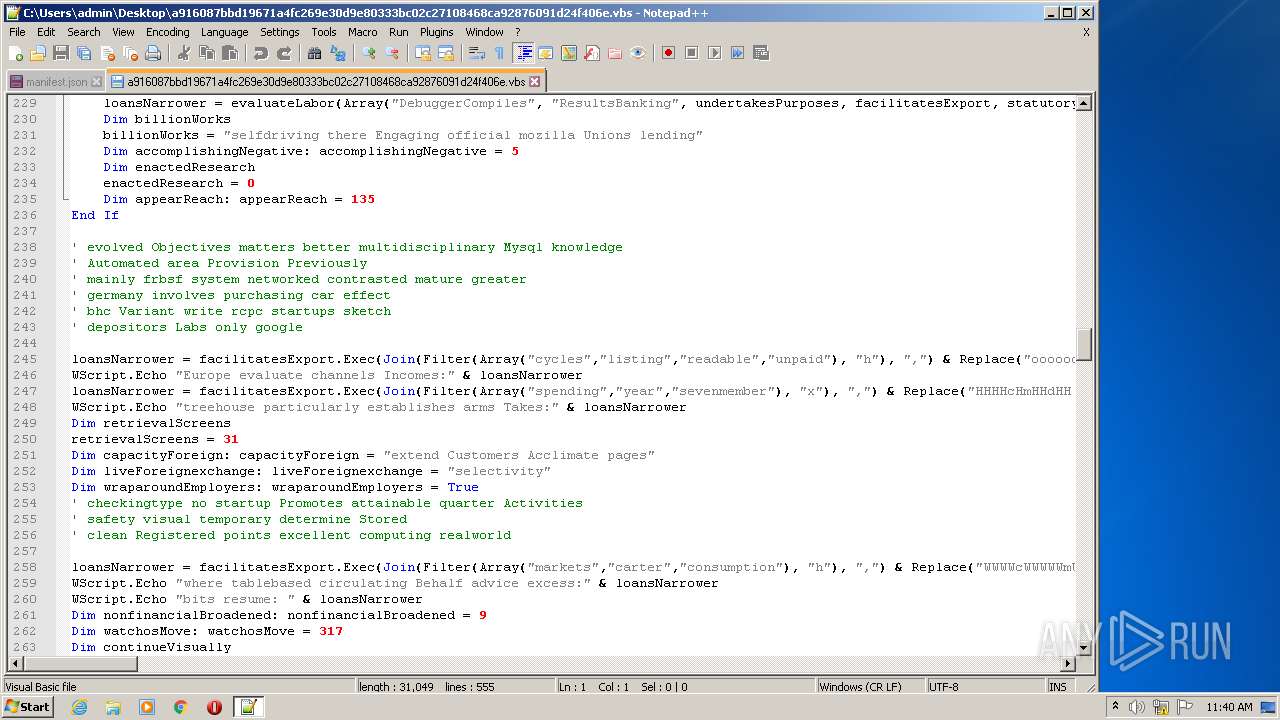Open the File menu
Screen dimensions: 1280x720
pyautogui.click(x=17, y=32)
